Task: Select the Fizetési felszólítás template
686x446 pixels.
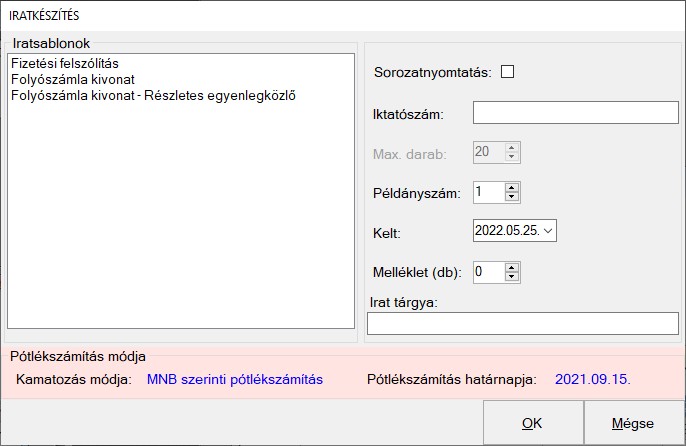Action: (x=64, y=63)
